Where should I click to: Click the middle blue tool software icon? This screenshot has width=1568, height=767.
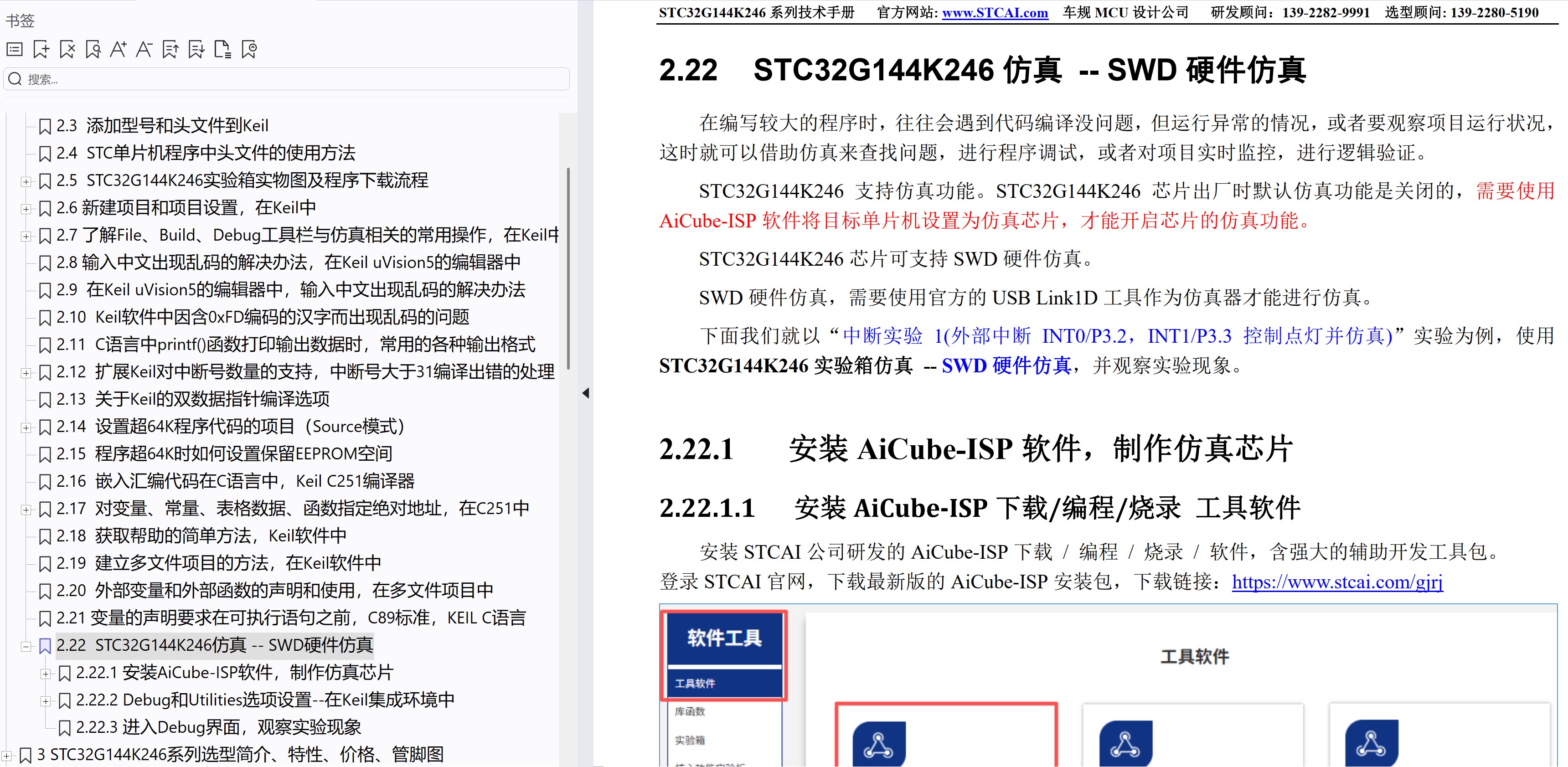[x=1125, y=743]
